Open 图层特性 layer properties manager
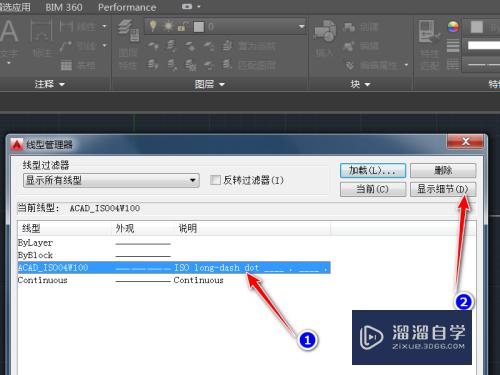The image size is (500, 375). [x=128, y=45]
